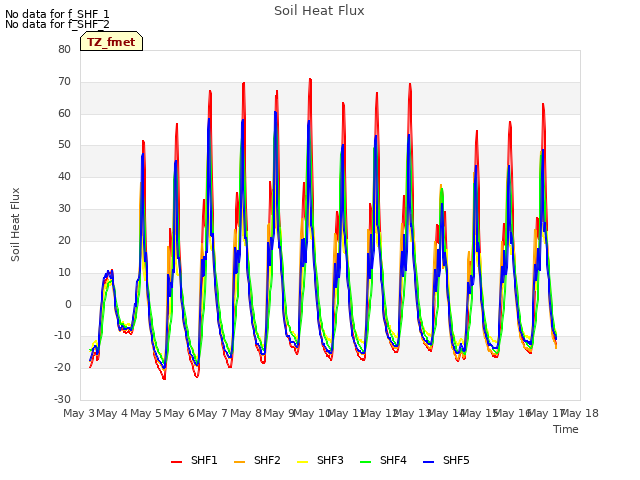Image resolution: width=640 pixels, height=480 pixels.
Task: Click the SHF5 blue legend swatch
Action: (x=429, y=461)
